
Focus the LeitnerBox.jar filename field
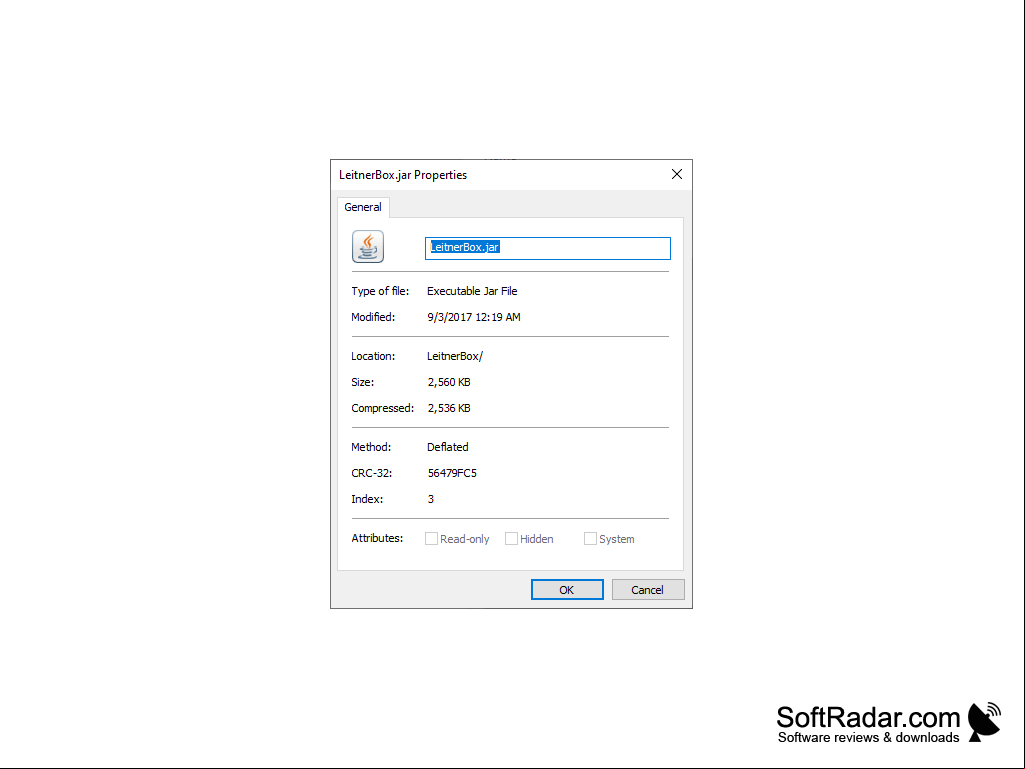point(548,248)
